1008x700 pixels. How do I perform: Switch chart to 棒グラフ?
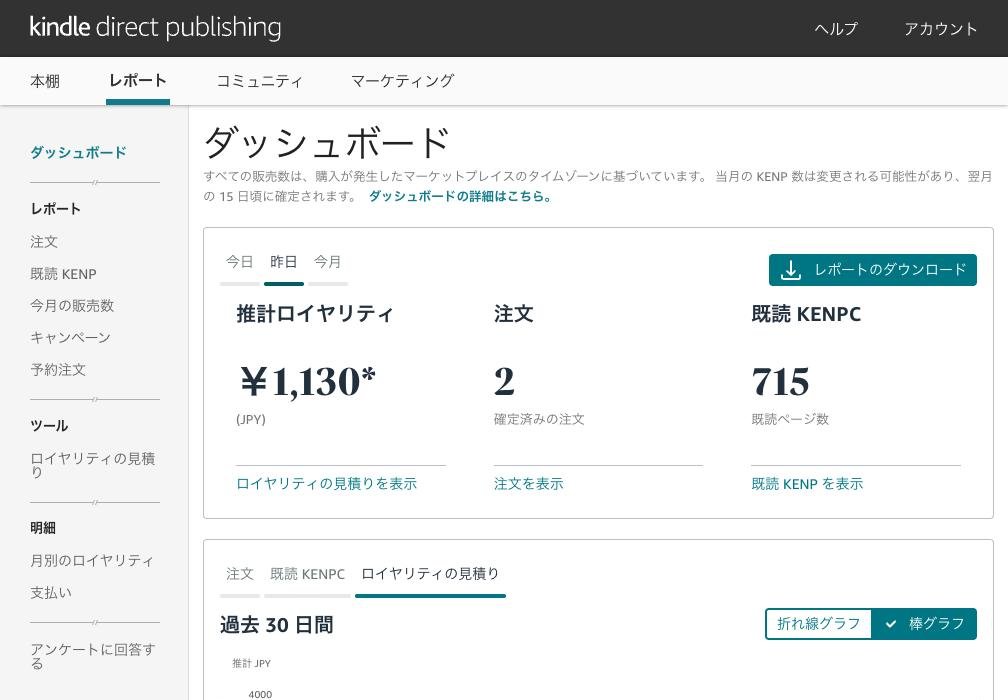[924, 624]
